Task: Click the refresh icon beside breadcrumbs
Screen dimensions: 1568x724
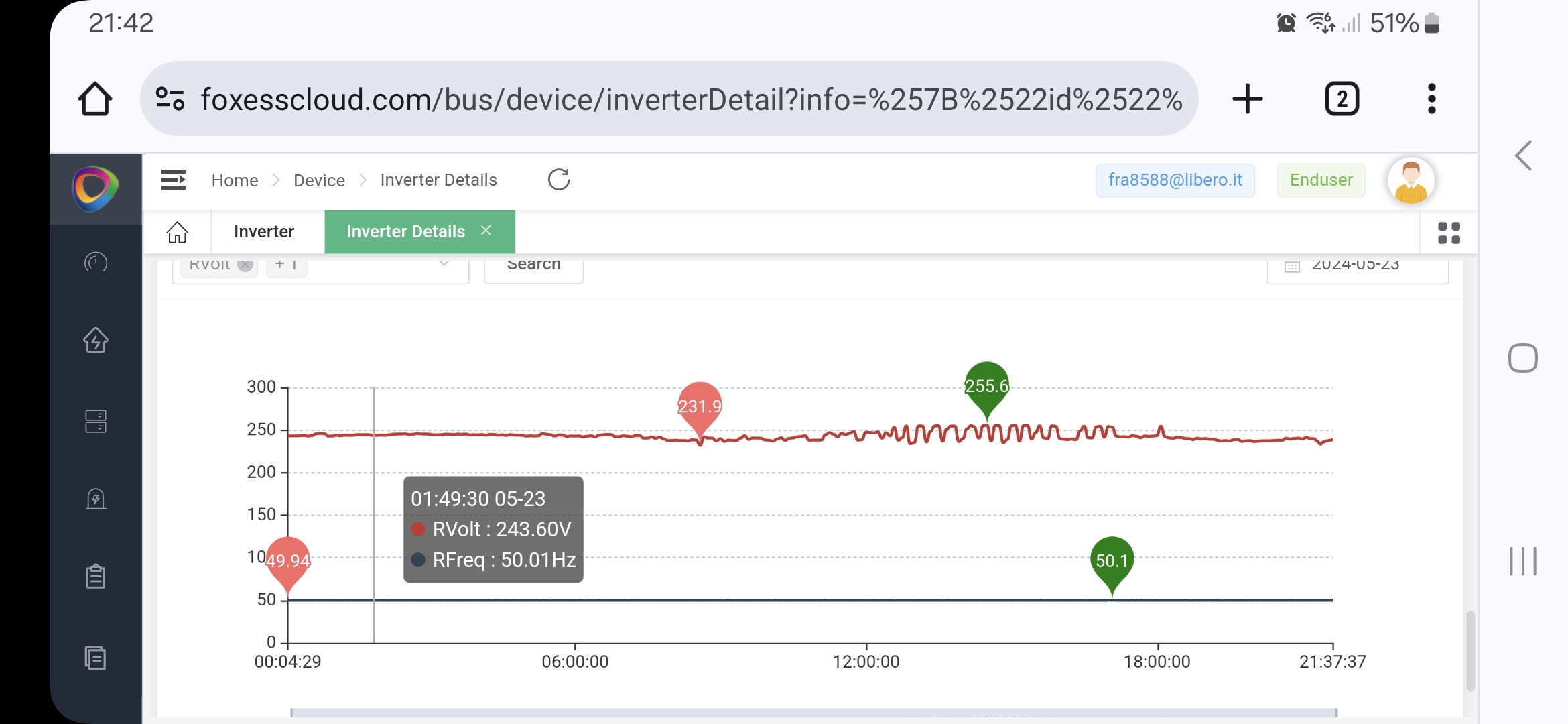Action: click(559, 180)
